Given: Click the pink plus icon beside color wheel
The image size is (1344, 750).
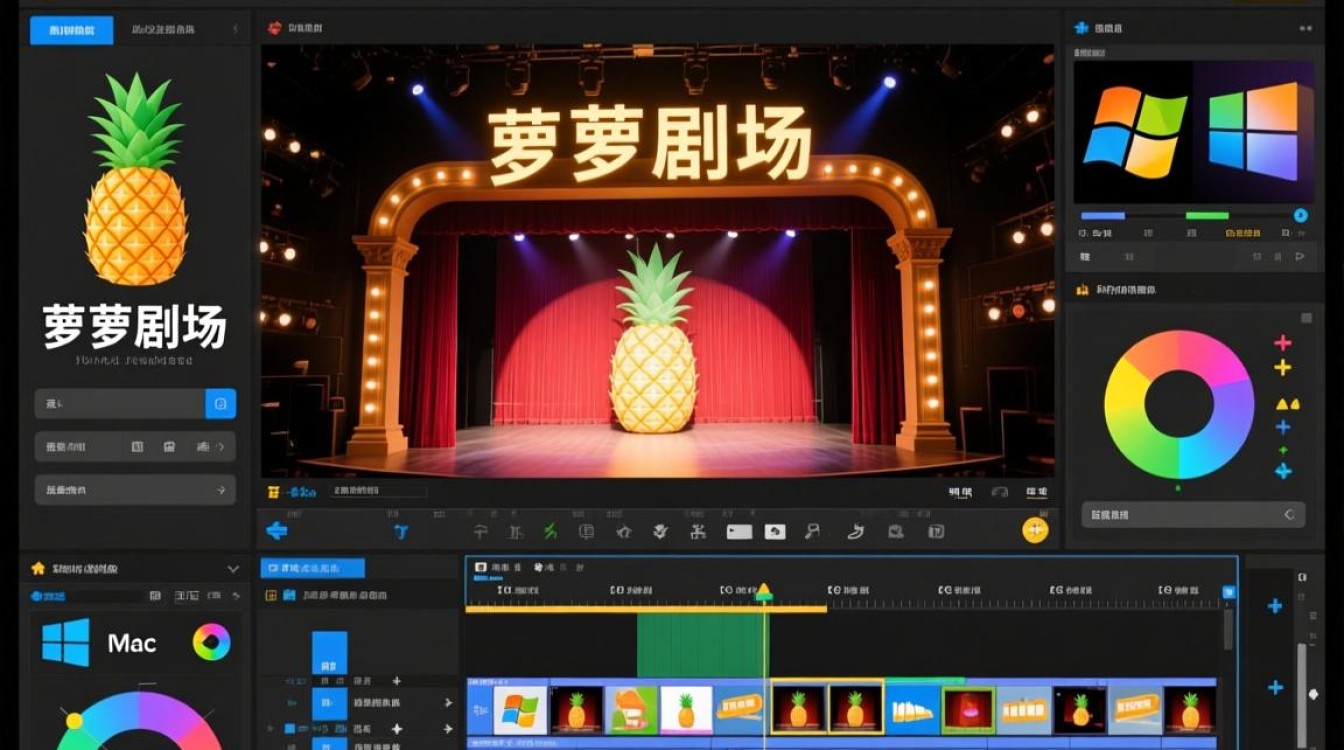Looking at the screenshot, I should click(1283, 343).
